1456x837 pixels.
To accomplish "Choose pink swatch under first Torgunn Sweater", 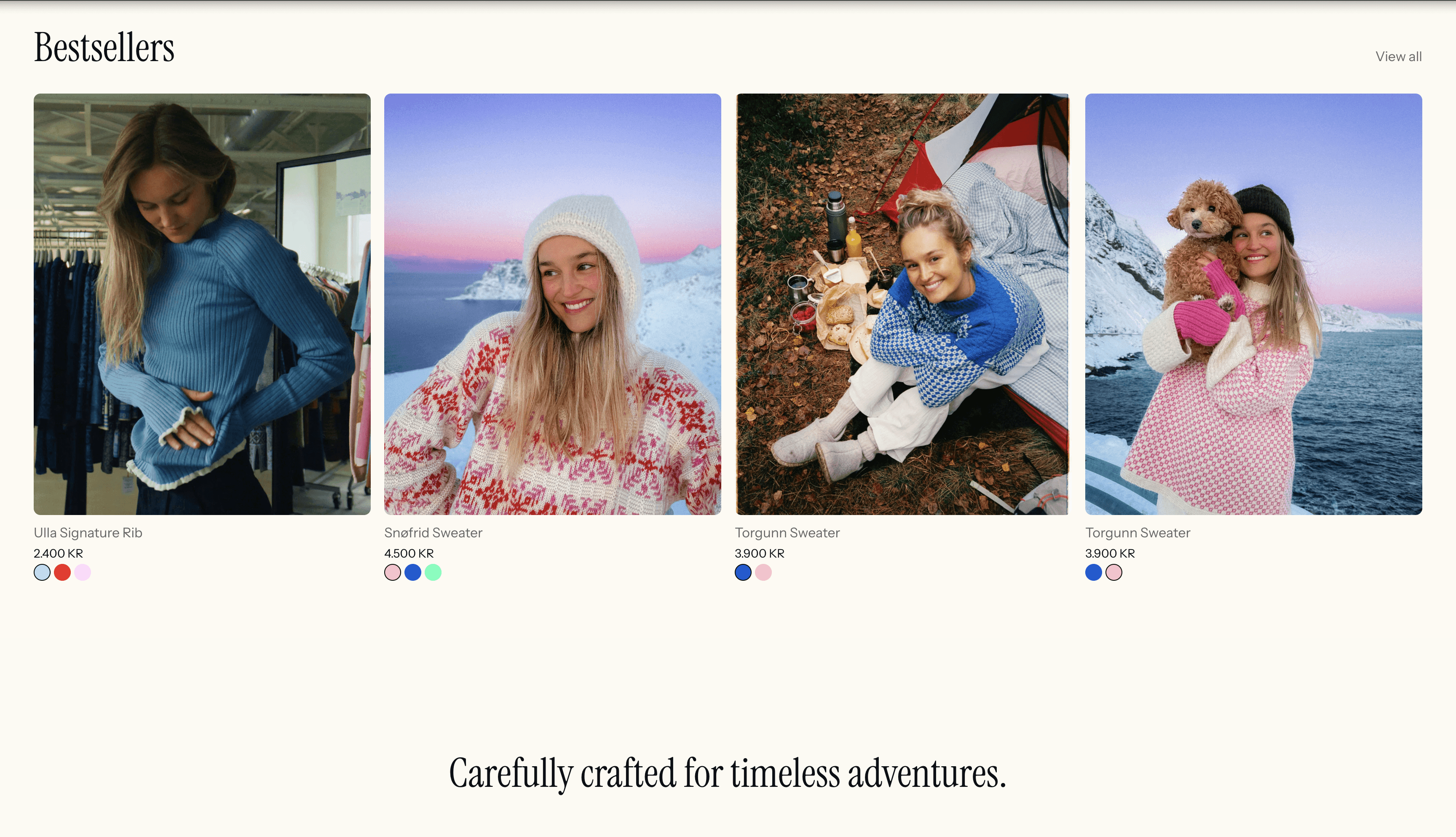I will click(763, 573).
